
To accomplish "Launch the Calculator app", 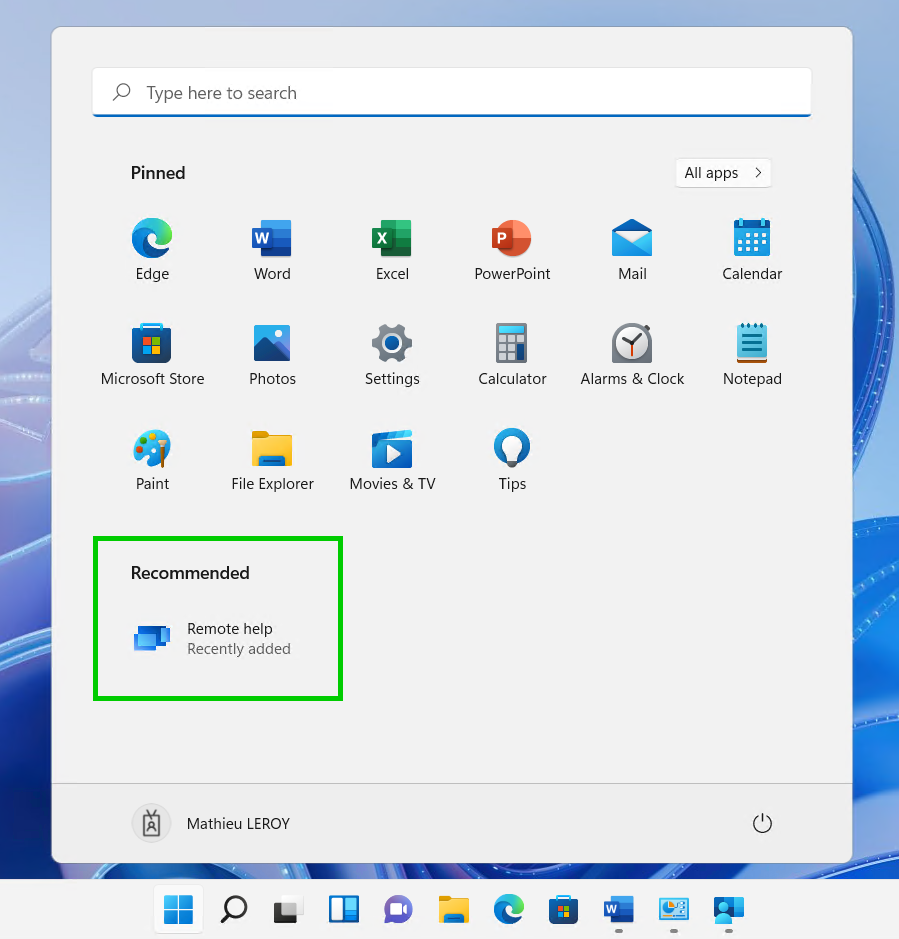I will [x=512, y=354].
